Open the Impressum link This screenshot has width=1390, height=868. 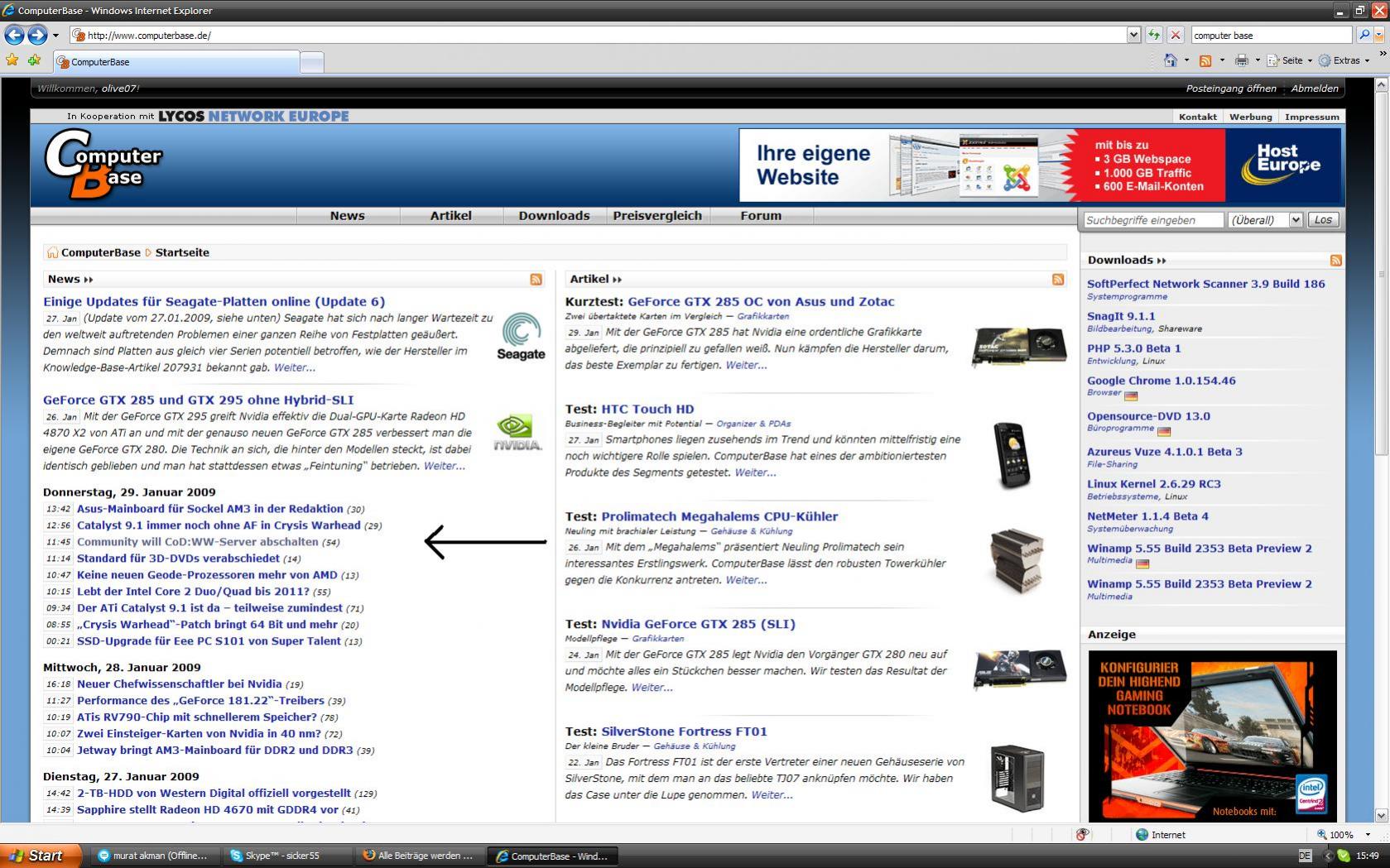pos(1311,117)
